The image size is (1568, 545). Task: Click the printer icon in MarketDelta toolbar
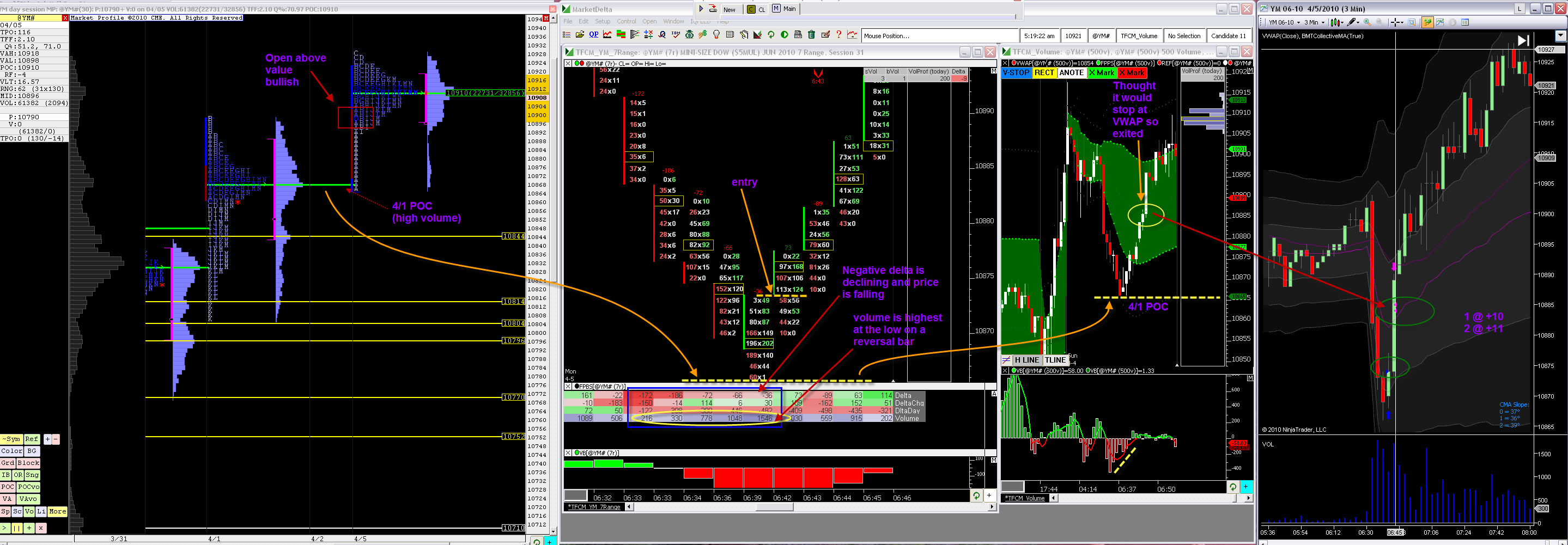pos(798,35)
